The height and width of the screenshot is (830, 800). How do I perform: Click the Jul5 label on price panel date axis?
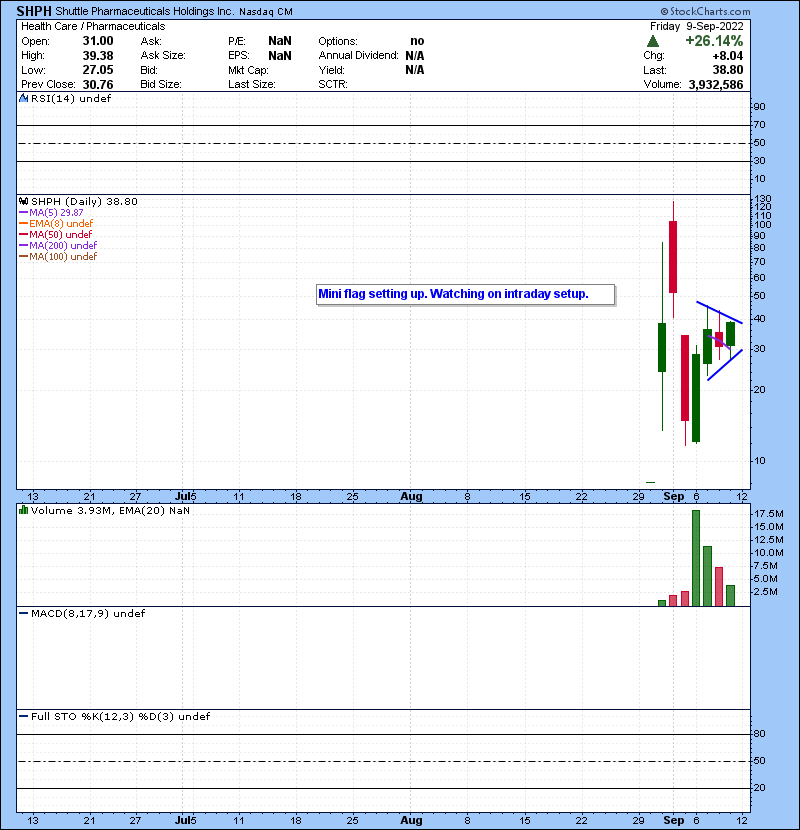186,496
